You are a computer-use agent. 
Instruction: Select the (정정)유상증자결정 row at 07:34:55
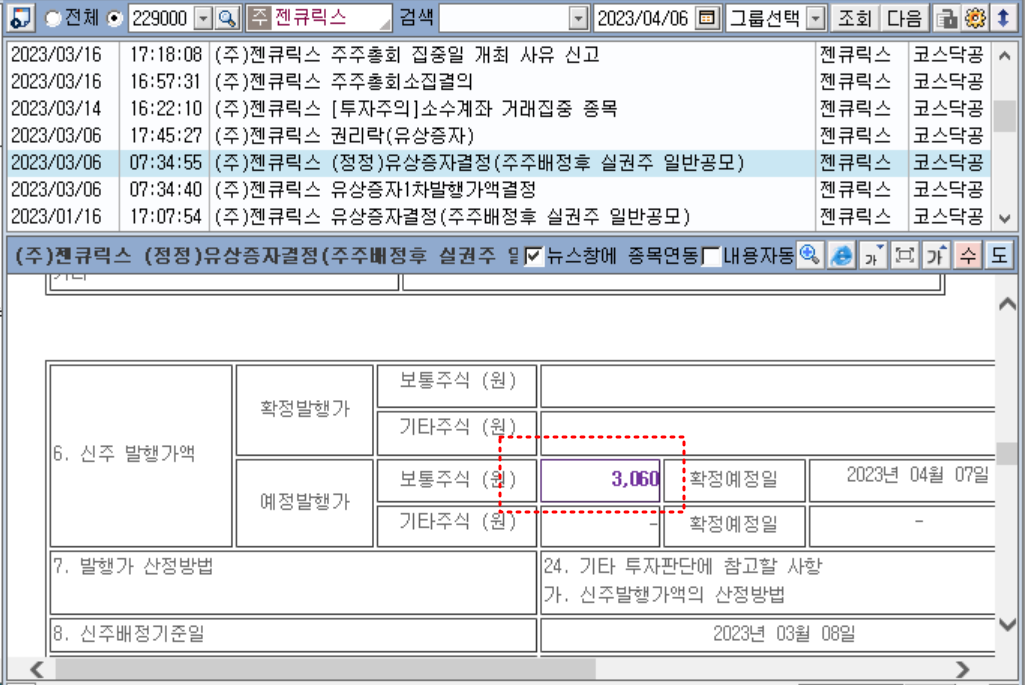[x=499, y=162]
